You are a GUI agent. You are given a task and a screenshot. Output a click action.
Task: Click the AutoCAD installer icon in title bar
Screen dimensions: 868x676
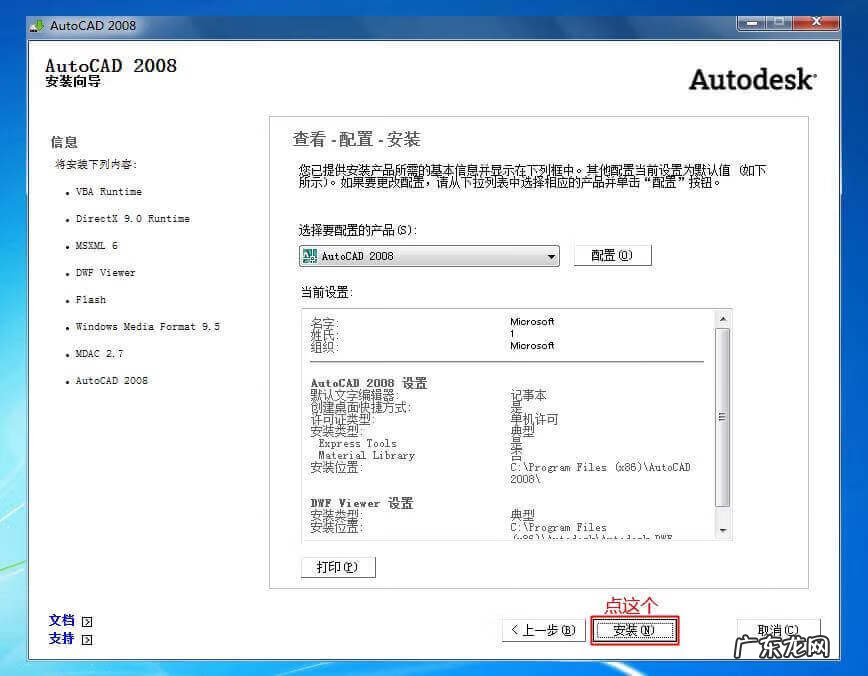coord(37,25)
